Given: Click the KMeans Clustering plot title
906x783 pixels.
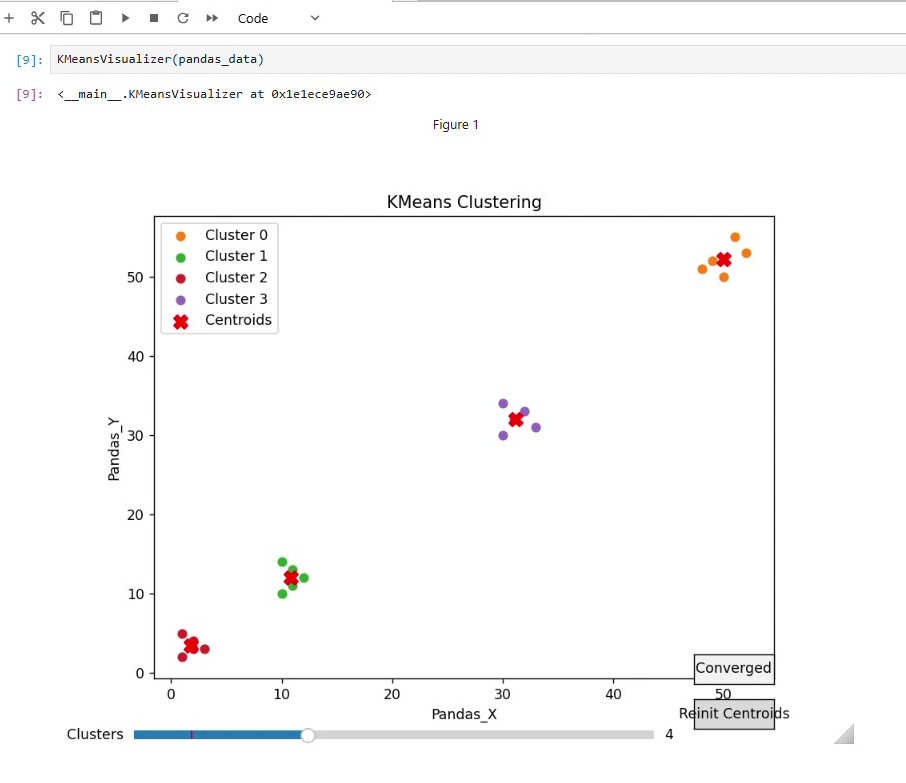Looking at the screenshot, I should [x=463, y=201].
